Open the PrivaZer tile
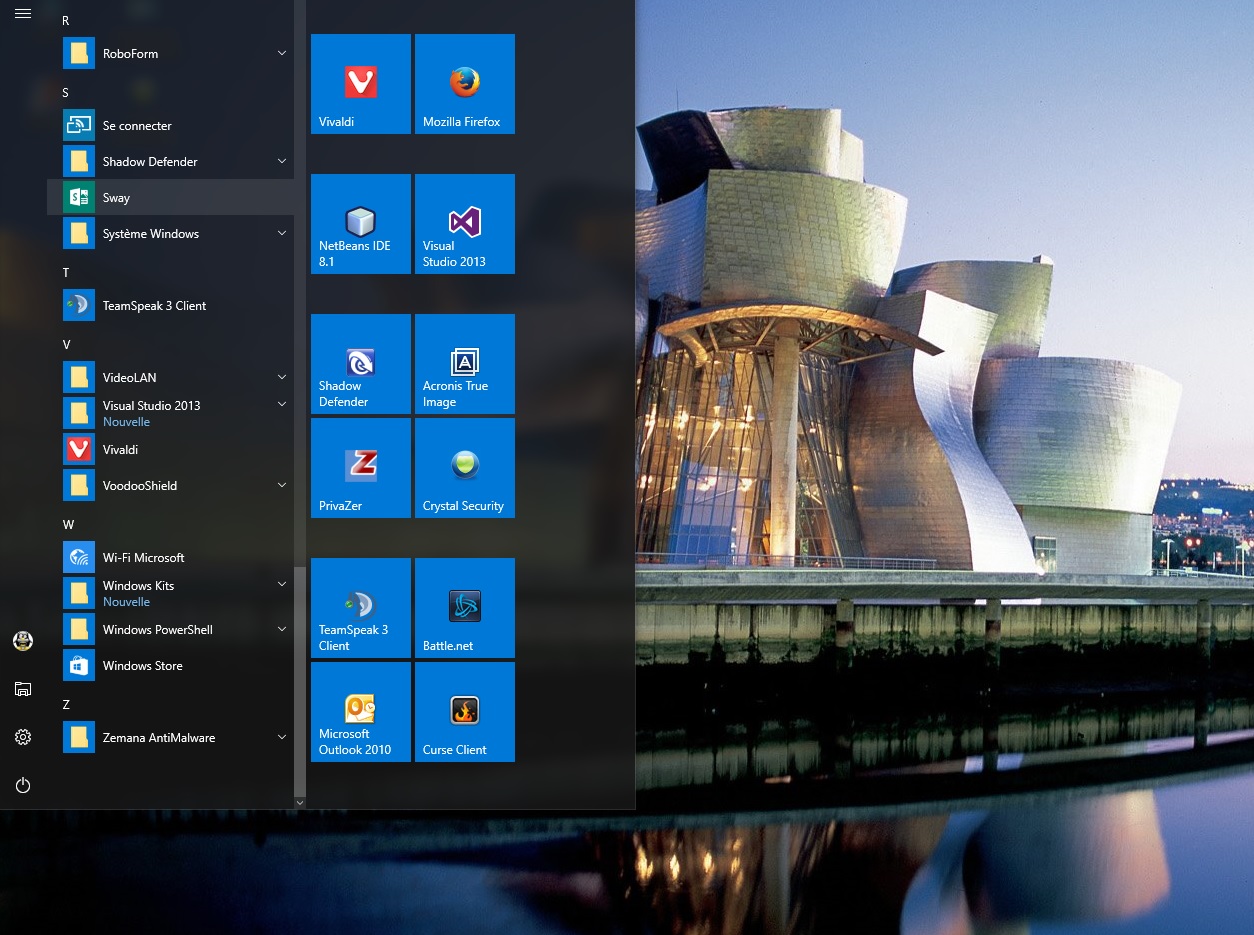This screenshot has height=935, width=1254. (x=360, y=468)
